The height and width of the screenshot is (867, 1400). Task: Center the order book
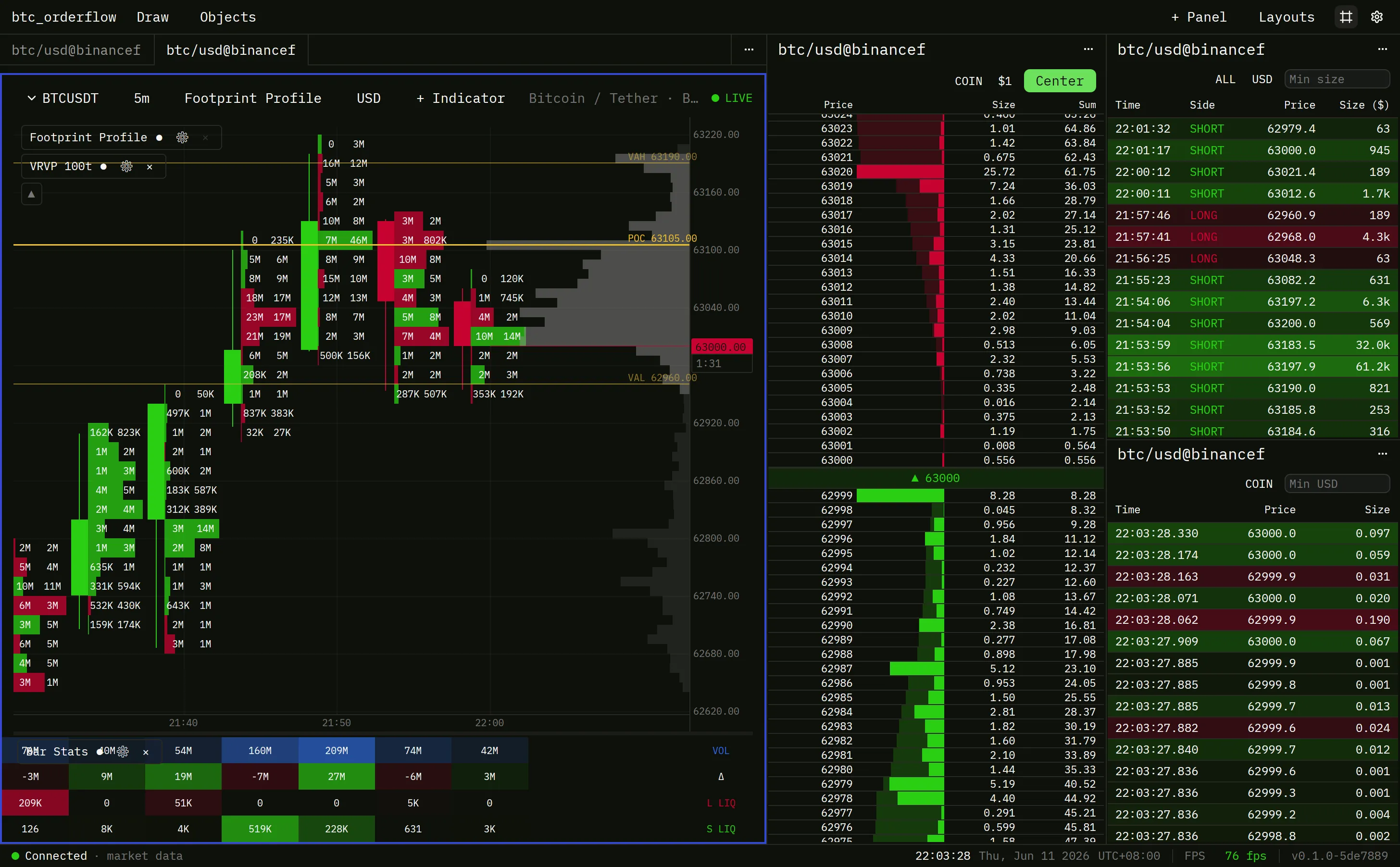click(1059, 81)
